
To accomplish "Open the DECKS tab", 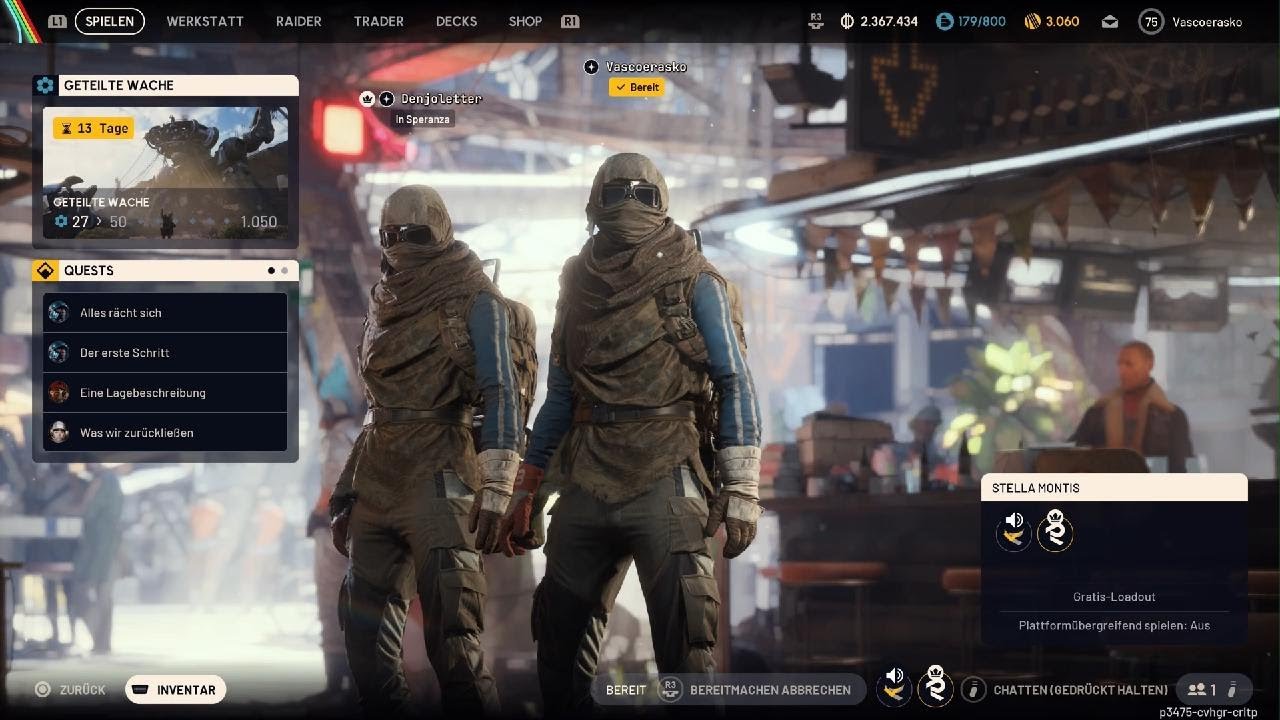I will [456, 21].
